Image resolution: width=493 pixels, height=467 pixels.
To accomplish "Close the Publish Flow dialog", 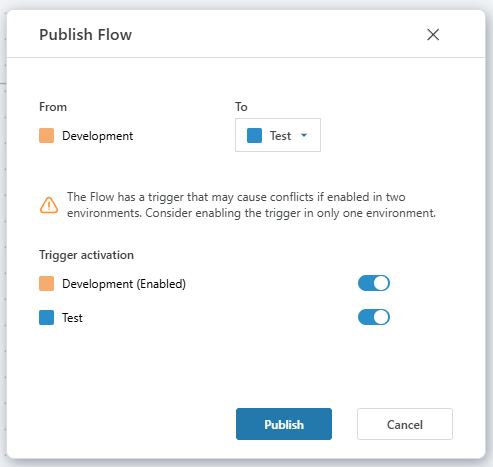I will (433, 34).
